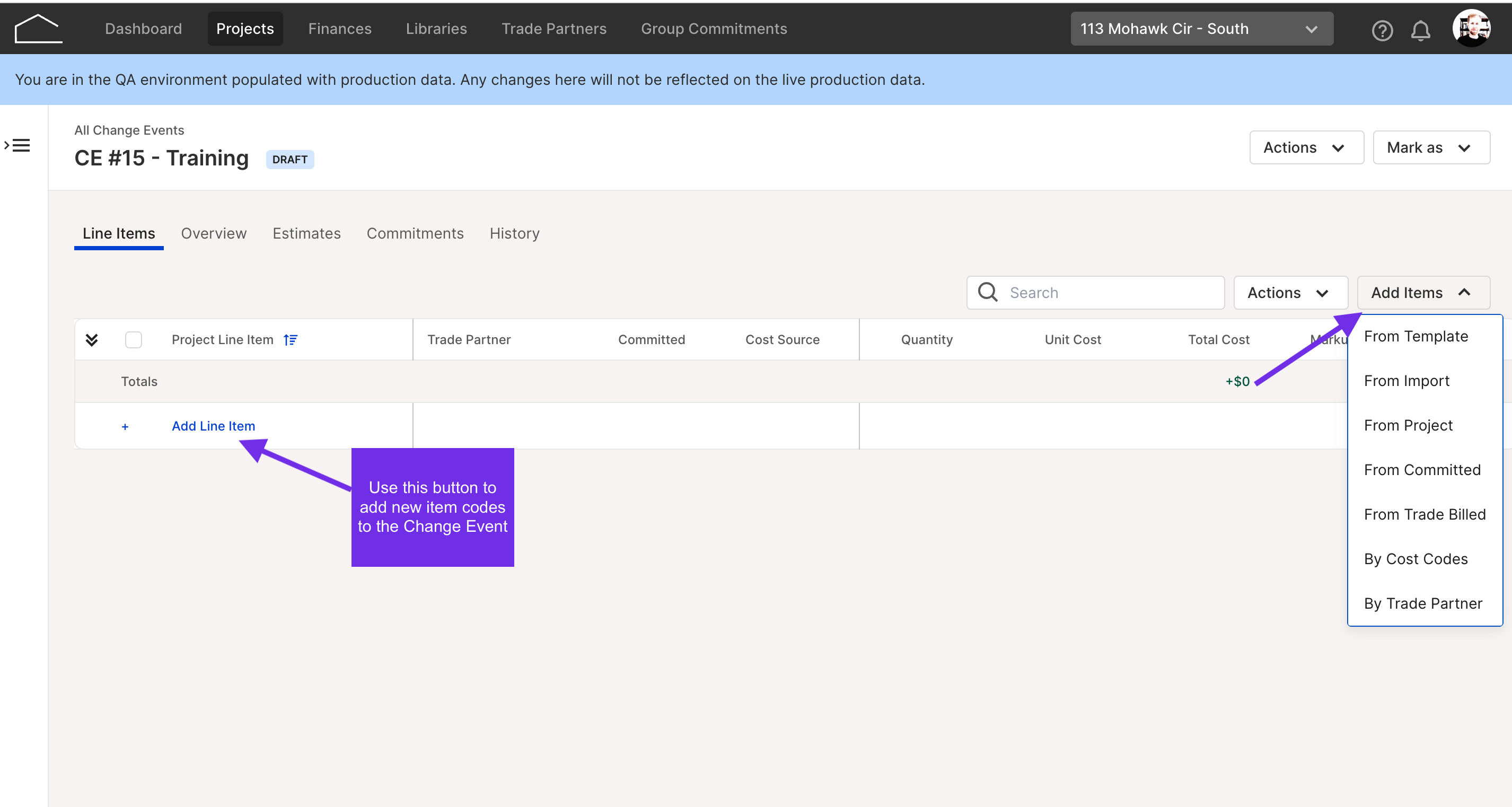Image resolution: width=1512 pixels, height=807 pixels.
Task: Switch to the Estimates tab
Action: pyautogui.click(x=306, y=234)
